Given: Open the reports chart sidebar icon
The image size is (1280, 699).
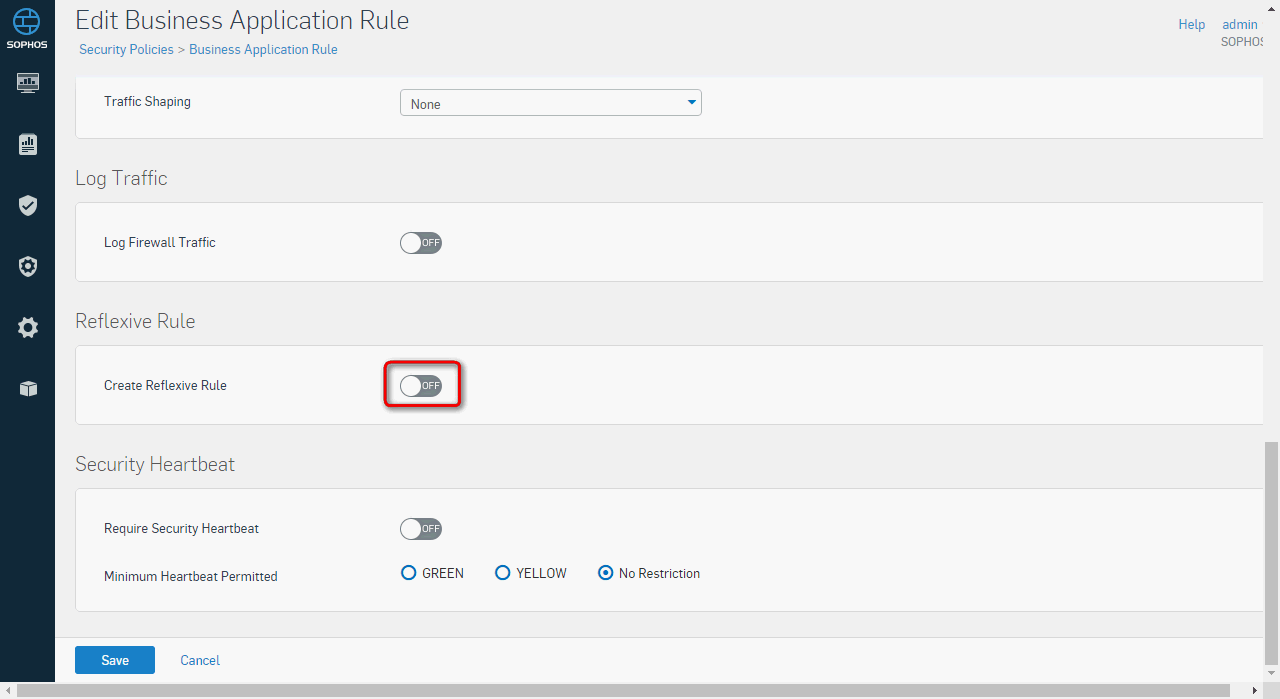Looking at the screenshot, I should click(28, 145).
